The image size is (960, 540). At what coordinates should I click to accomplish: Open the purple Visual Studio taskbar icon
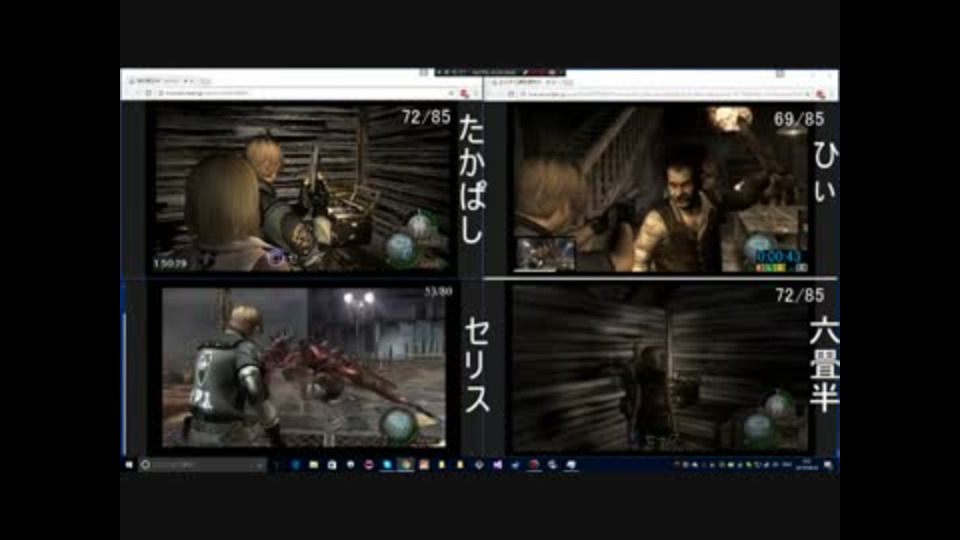click(497, 465)
